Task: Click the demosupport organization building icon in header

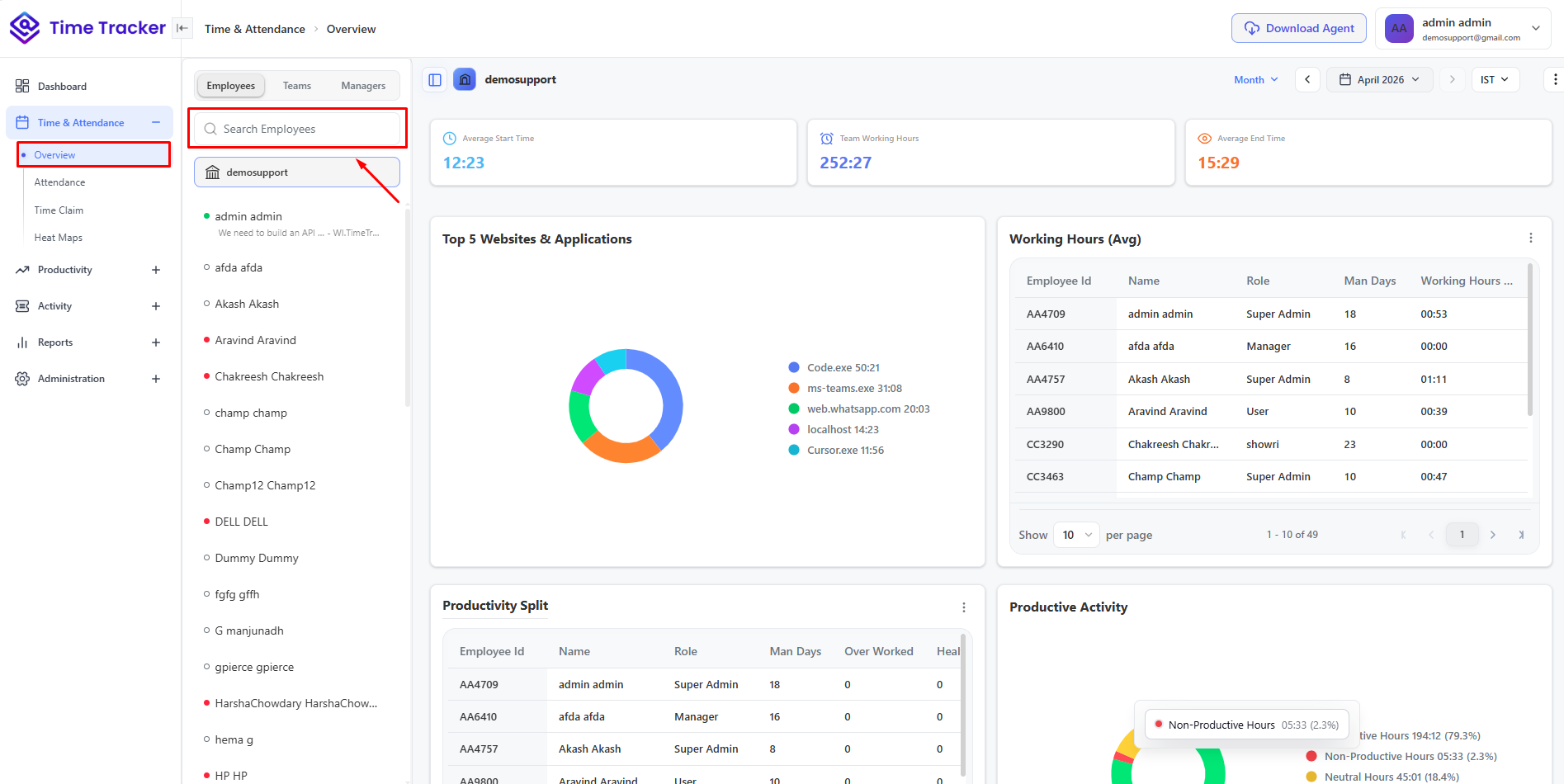Action: click(x=465, y=80)
